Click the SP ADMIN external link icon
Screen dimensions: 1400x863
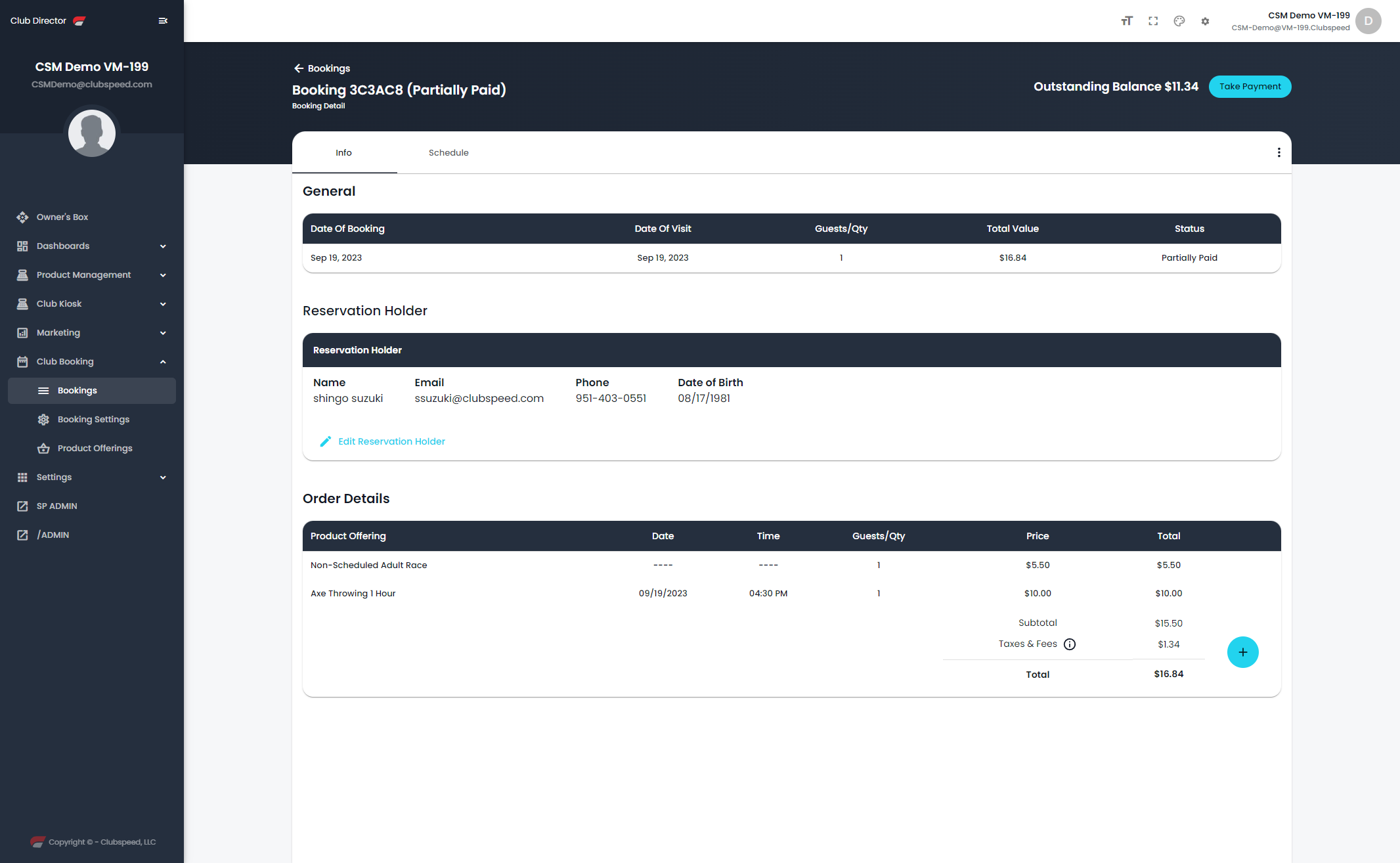pyautogui.click(x=22, y=506)
